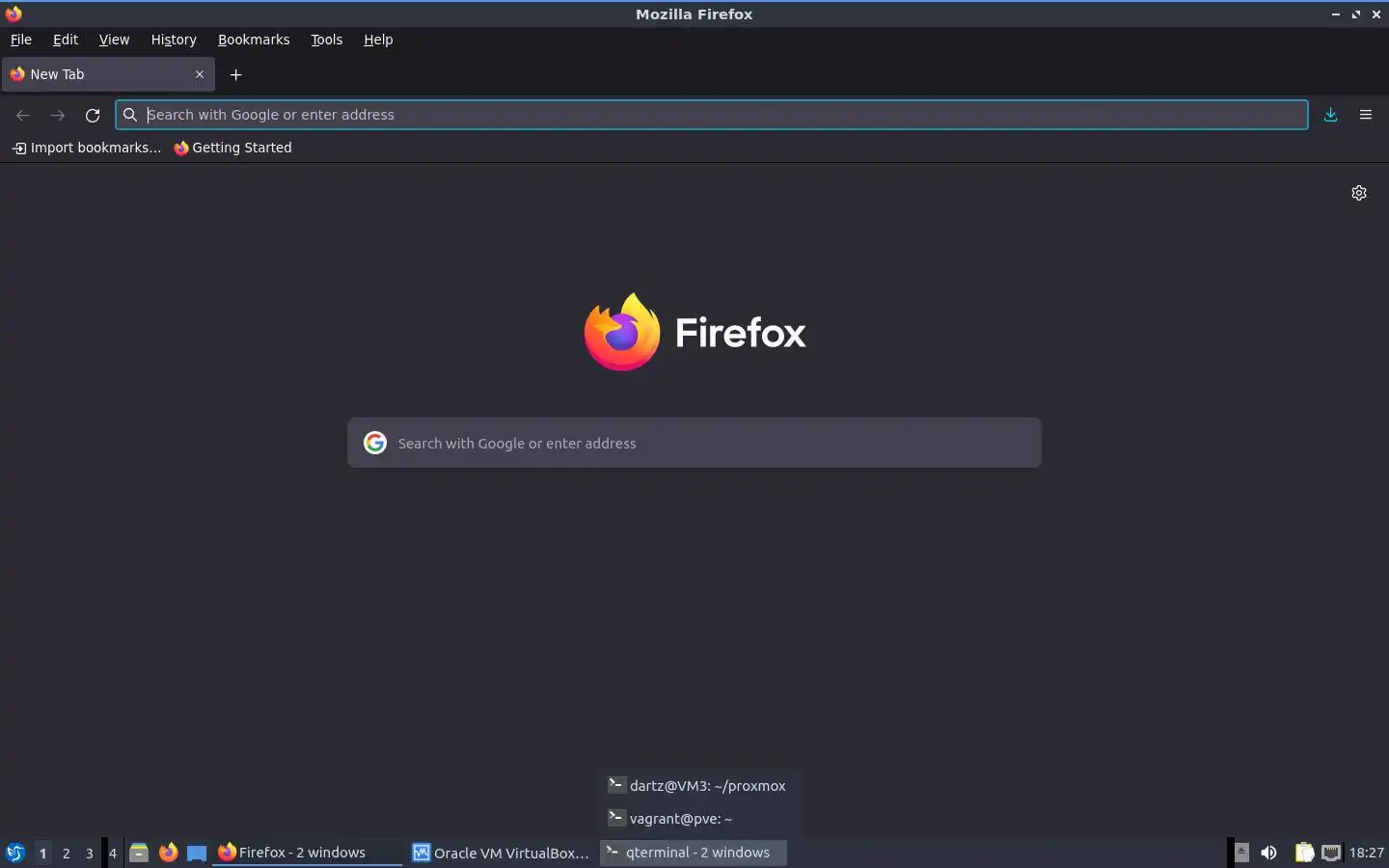The image size is (1389, 868).
Task: Open the Getting Started bookmark
Action: (x=232, y=148)
